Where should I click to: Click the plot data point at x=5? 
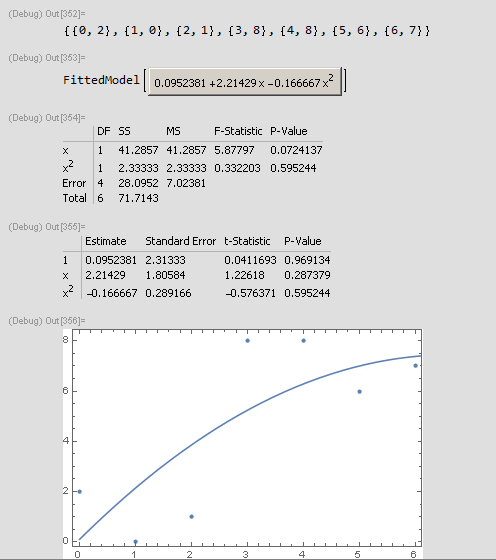(x=360, y=391)
